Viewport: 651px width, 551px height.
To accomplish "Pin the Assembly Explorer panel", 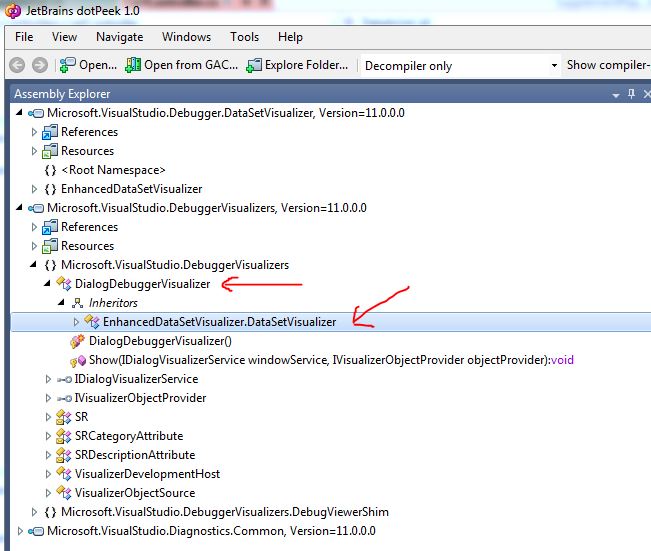I will pyautogui.click(x=631, y=94).
